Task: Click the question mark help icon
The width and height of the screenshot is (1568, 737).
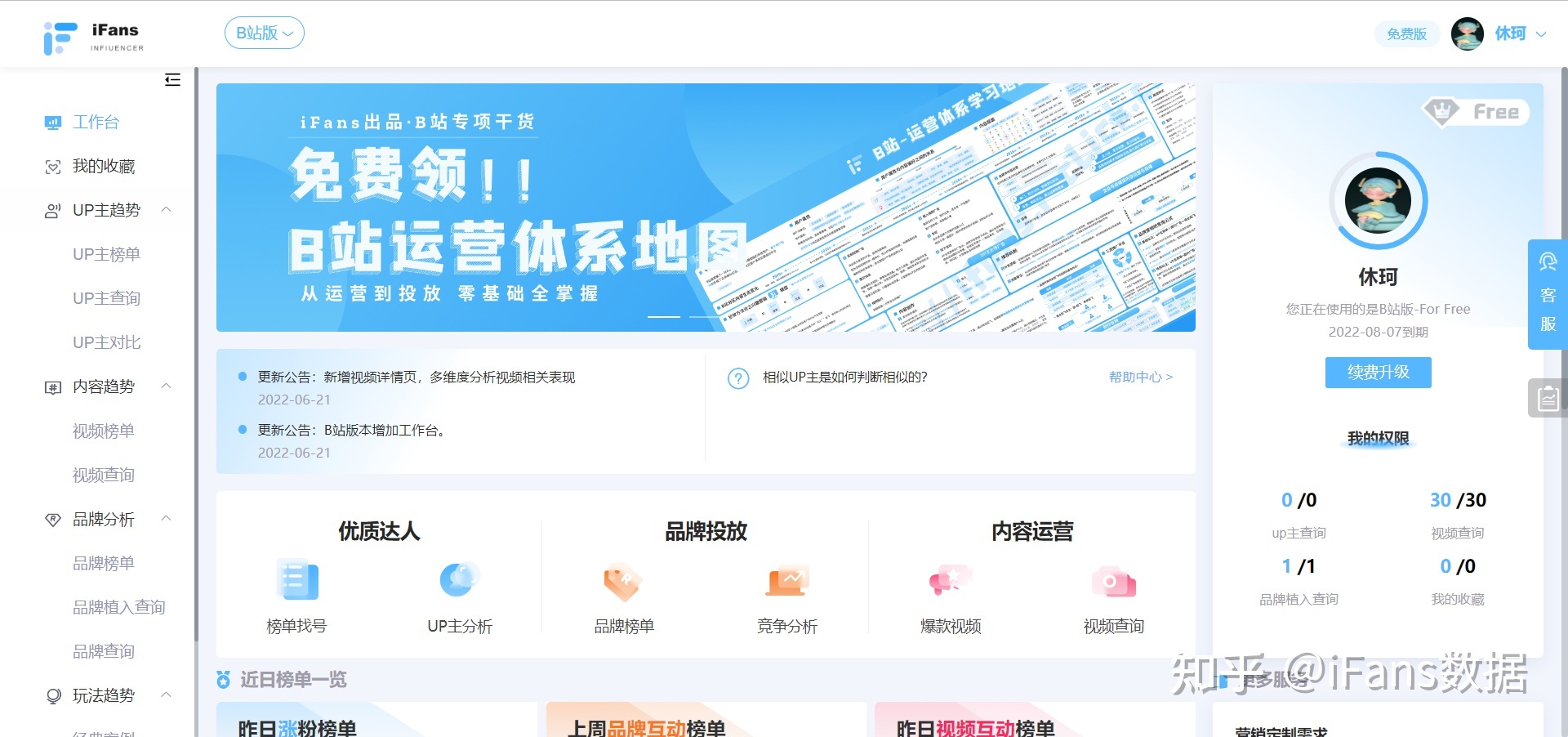Action: [x=738, y=378]
